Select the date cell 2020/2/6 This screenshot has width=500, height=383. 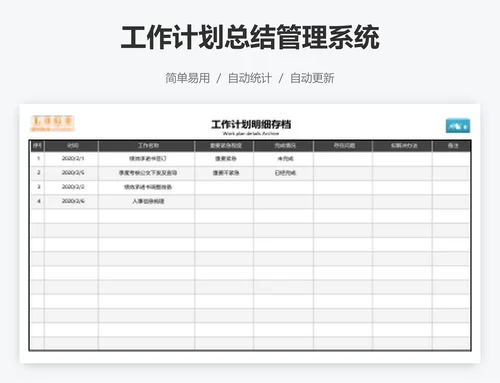point(72,201)
